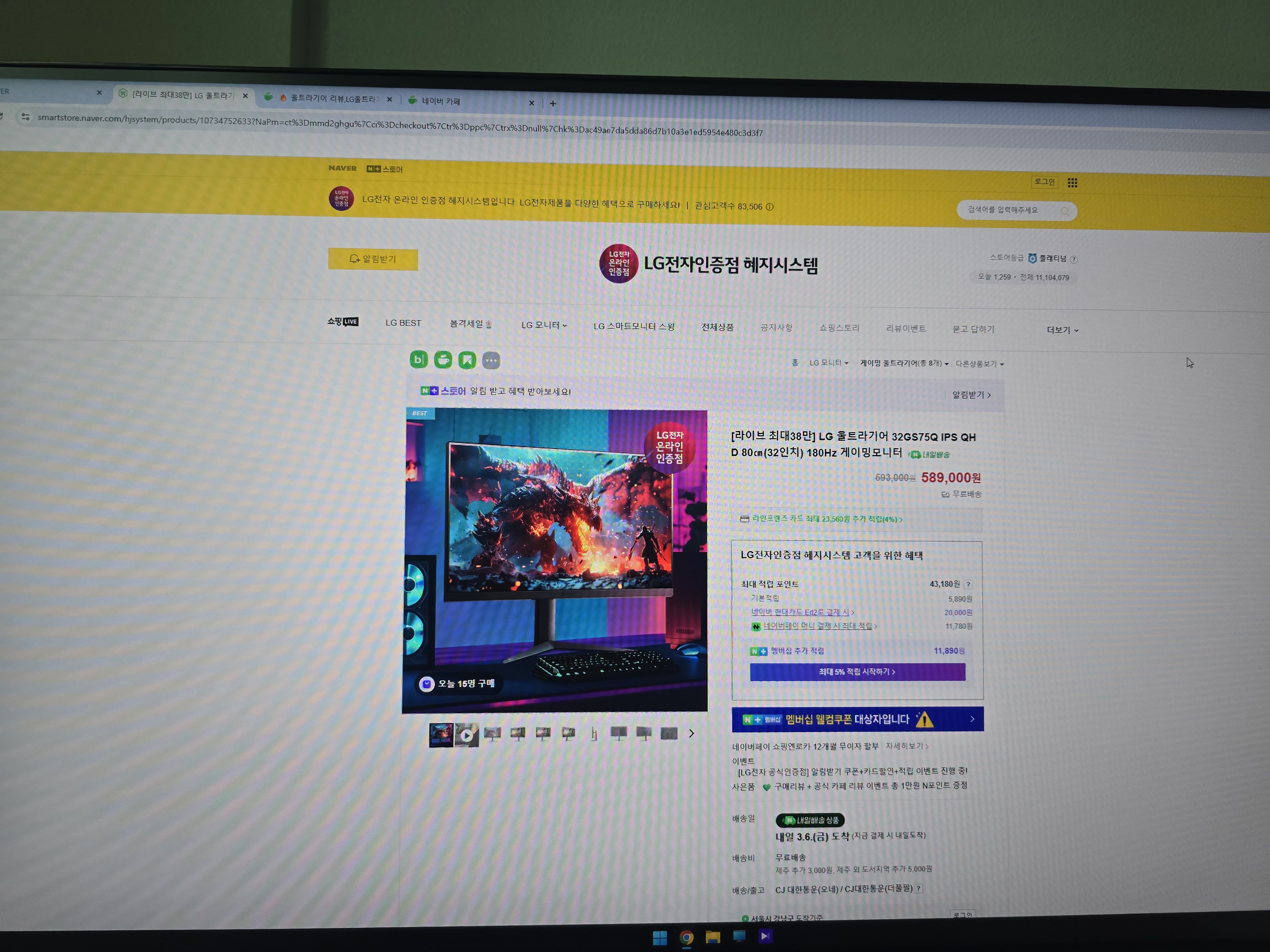This screenshot has height=952, width=1270.
Task: Select the first product image thumbnail
Action: click(x=441, y=735)
